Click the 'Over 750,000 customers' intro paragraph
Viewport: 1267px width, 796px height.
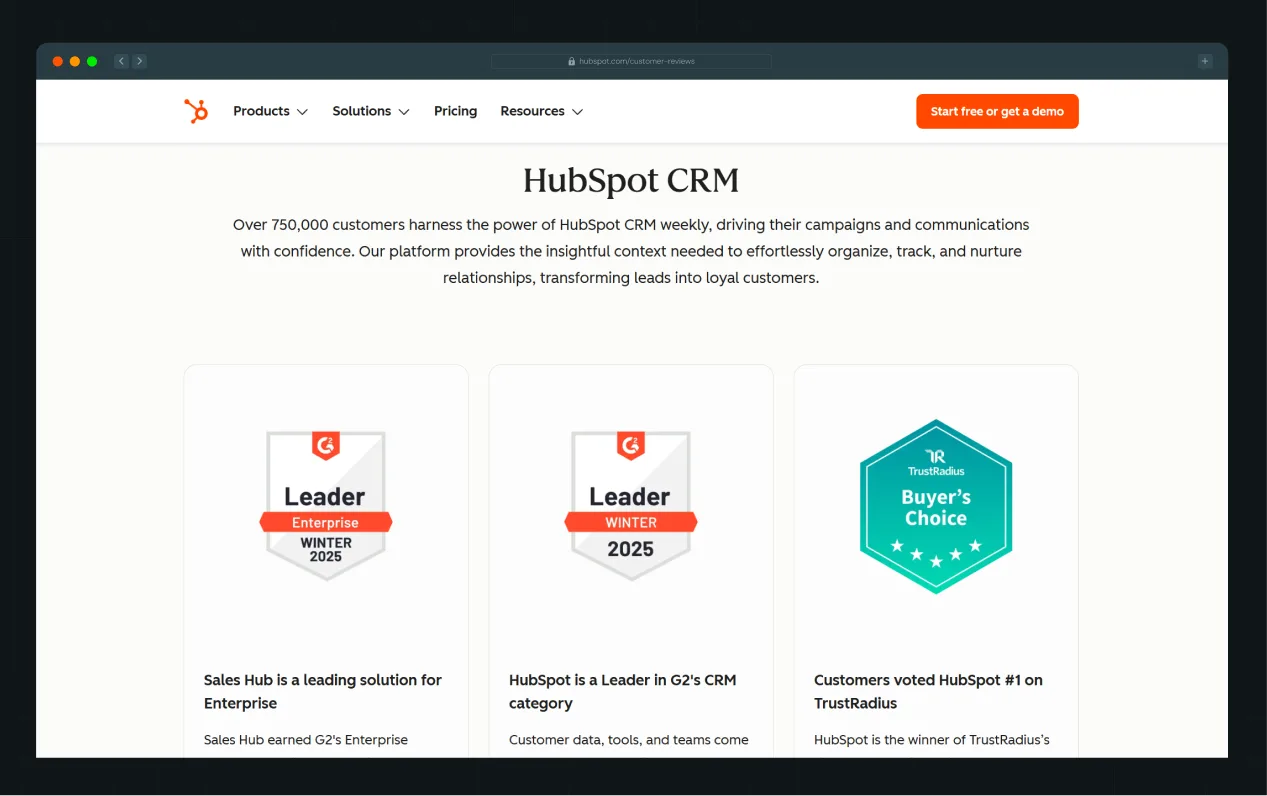click(x=631, y=251)
